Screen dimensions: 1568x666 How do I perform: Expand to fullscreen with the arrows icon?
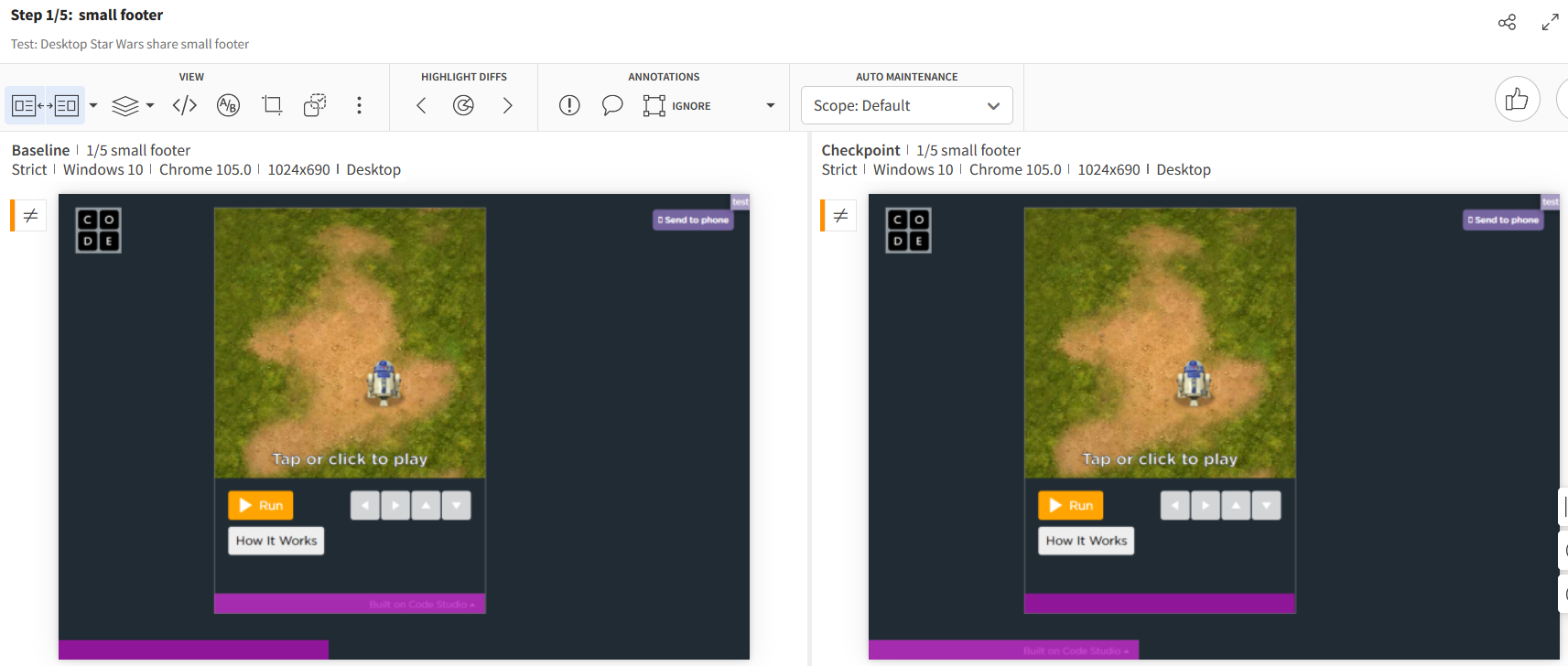tap(1551, 22)
